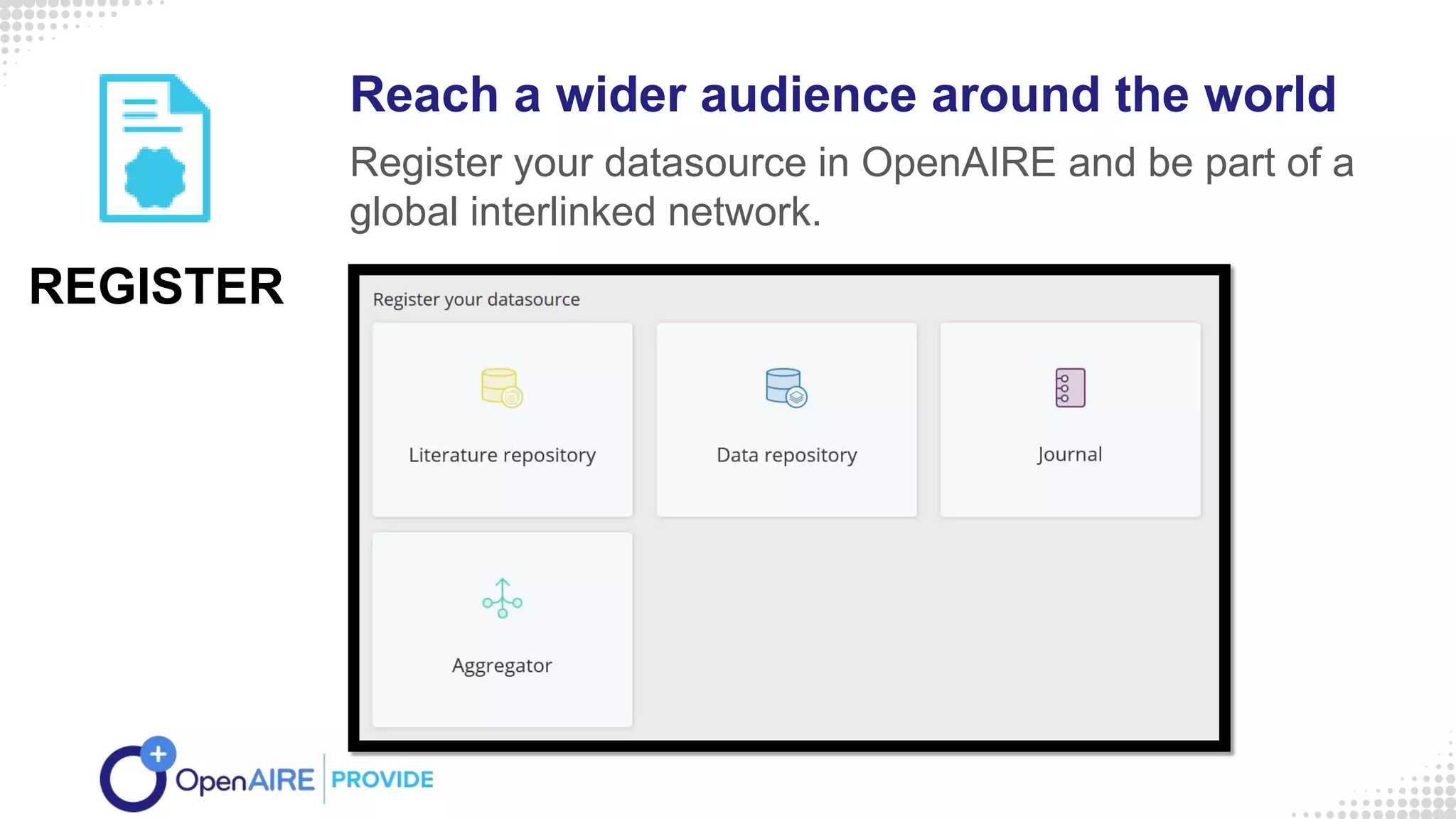
Task: Click the blue Data repository database icon
Action: [x=786, y=387]
